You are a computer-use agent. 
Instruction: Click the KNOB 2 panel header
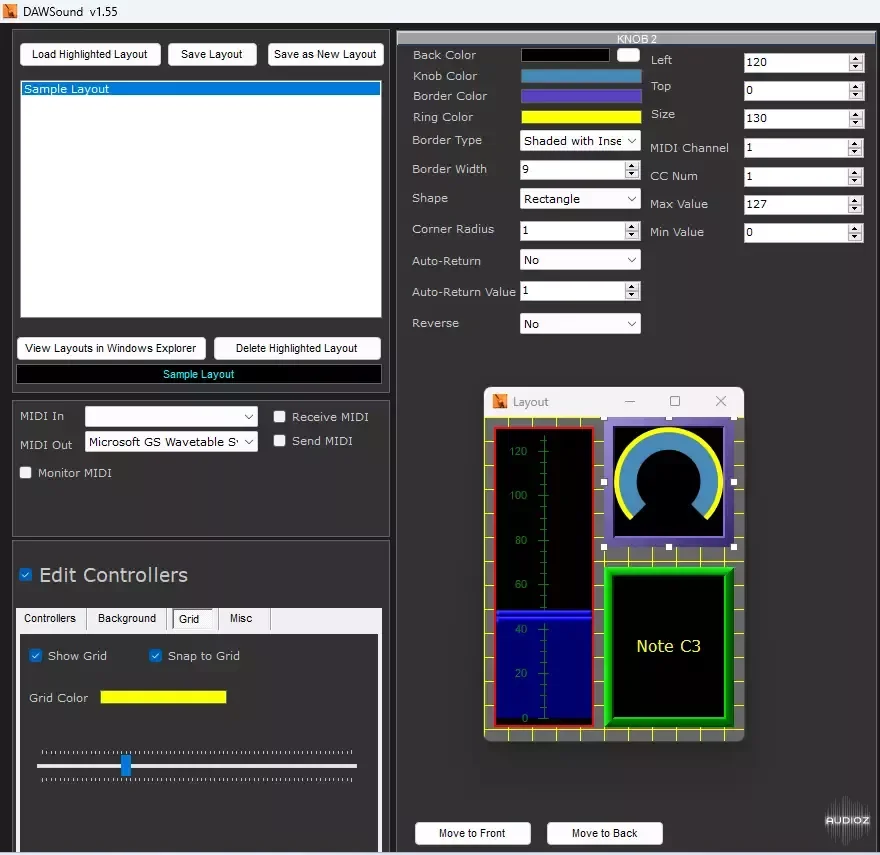(636, 38)
